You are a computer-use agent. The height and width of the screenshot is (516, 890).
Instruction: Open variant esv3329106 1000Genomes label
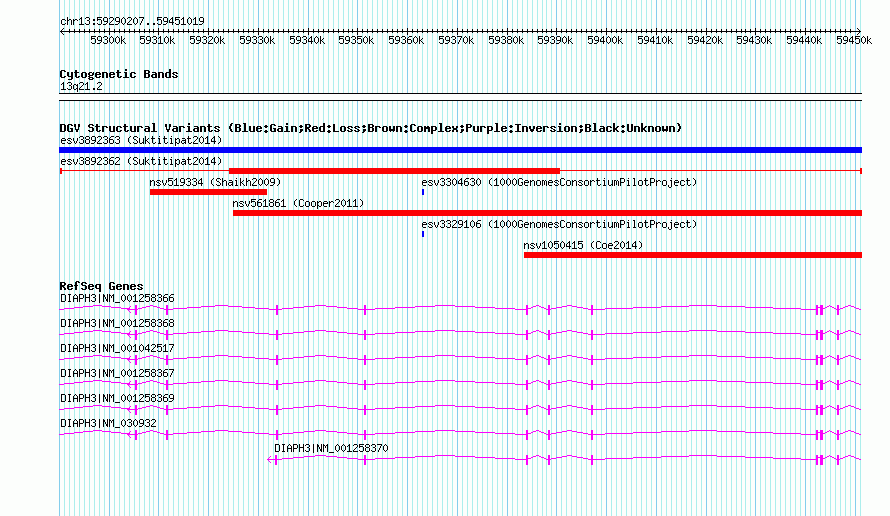click(x=559, y=224)
